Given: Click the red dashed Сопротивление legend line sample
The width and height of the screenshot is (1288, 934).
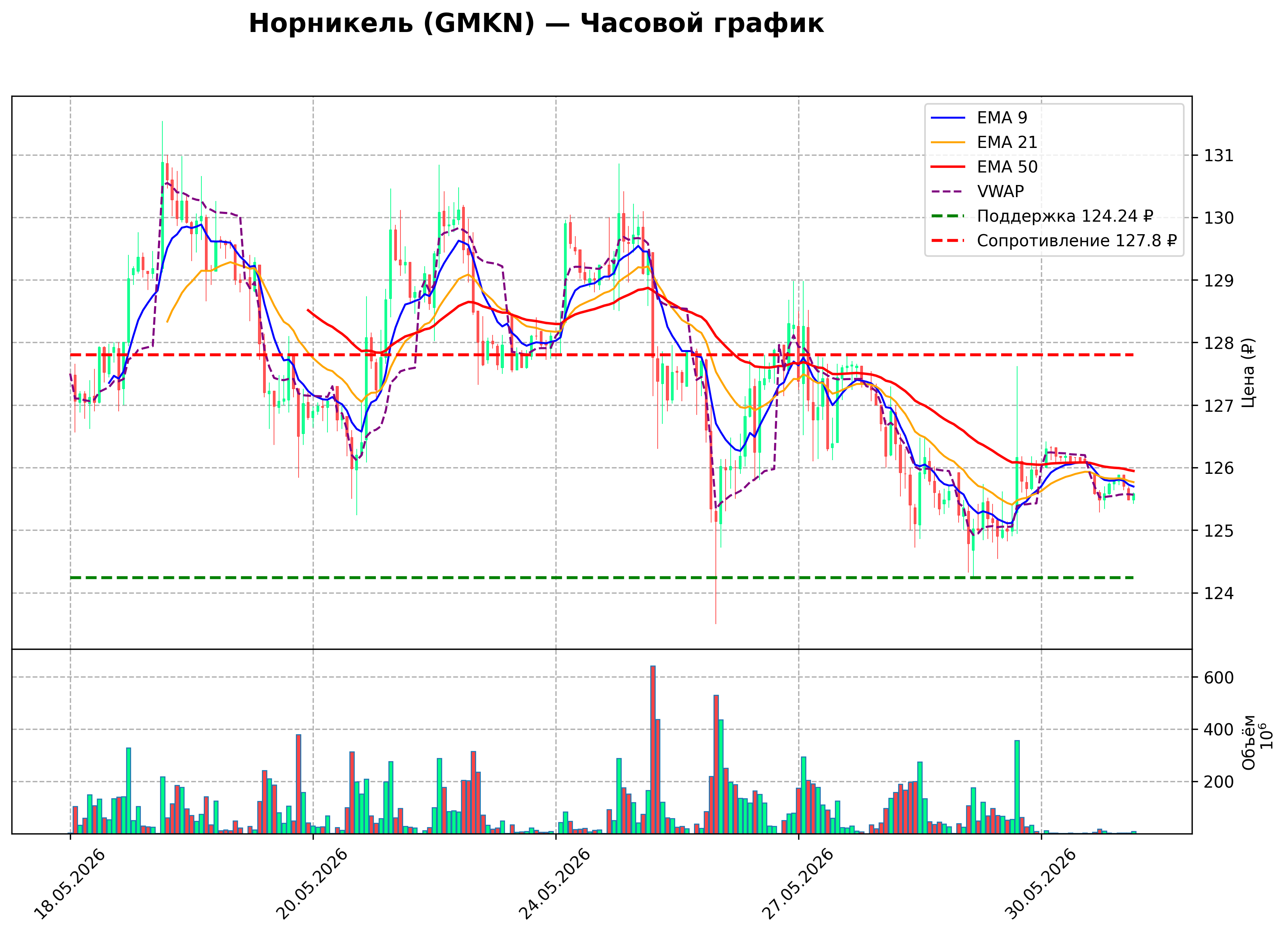Looking at the screenshot, I should point(948,241).
